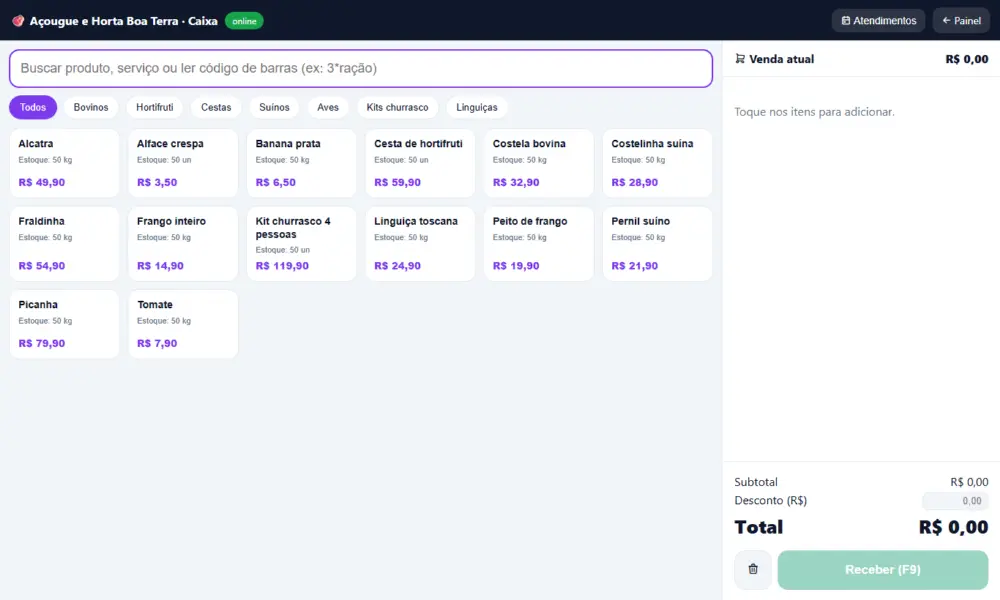Click the green online status badge
The height and width of the screenshot is (600, 1000).
pos(244,21)
